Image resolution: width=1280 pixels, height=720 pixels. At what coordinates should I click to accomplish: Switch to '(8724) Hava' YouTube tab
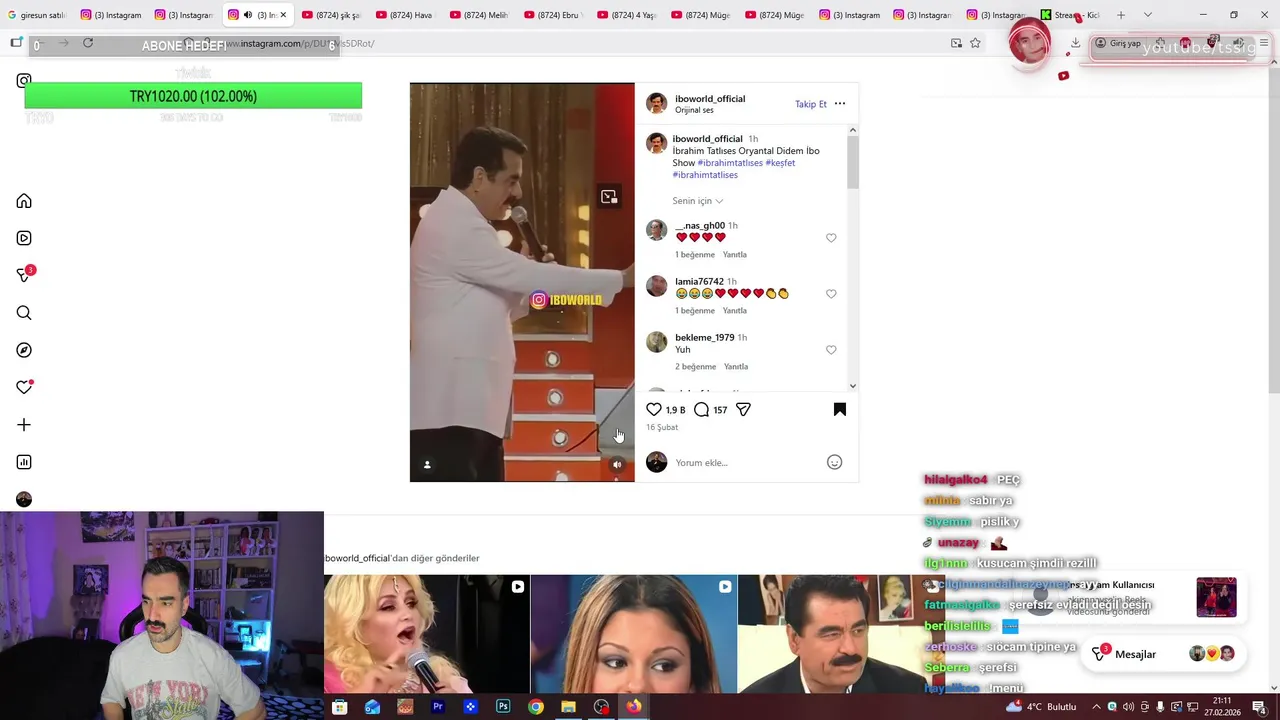[x=403, y=15]
